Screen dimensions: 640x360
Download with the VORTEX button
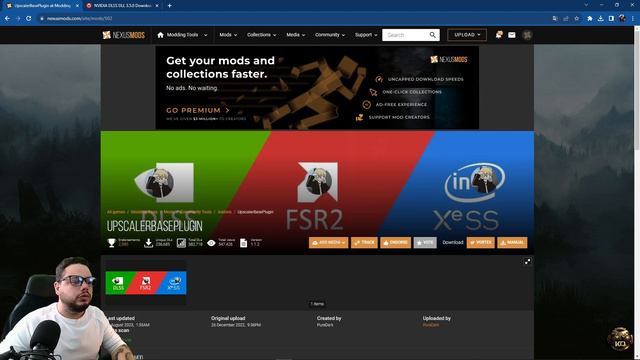click(x=481, y=242)
